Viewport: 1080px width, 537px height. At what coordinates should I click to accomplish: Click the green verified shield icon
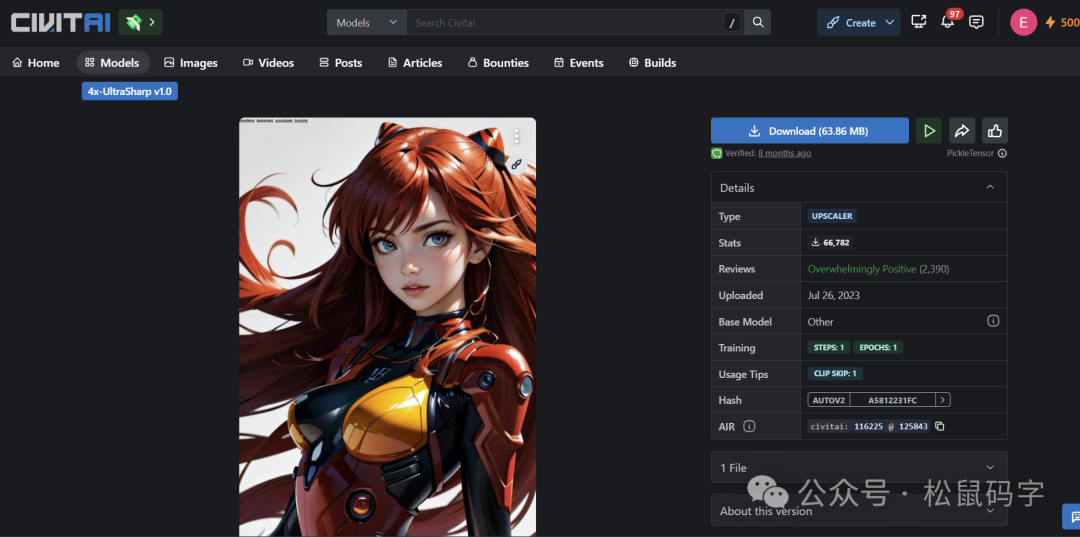tap(716, 154)
